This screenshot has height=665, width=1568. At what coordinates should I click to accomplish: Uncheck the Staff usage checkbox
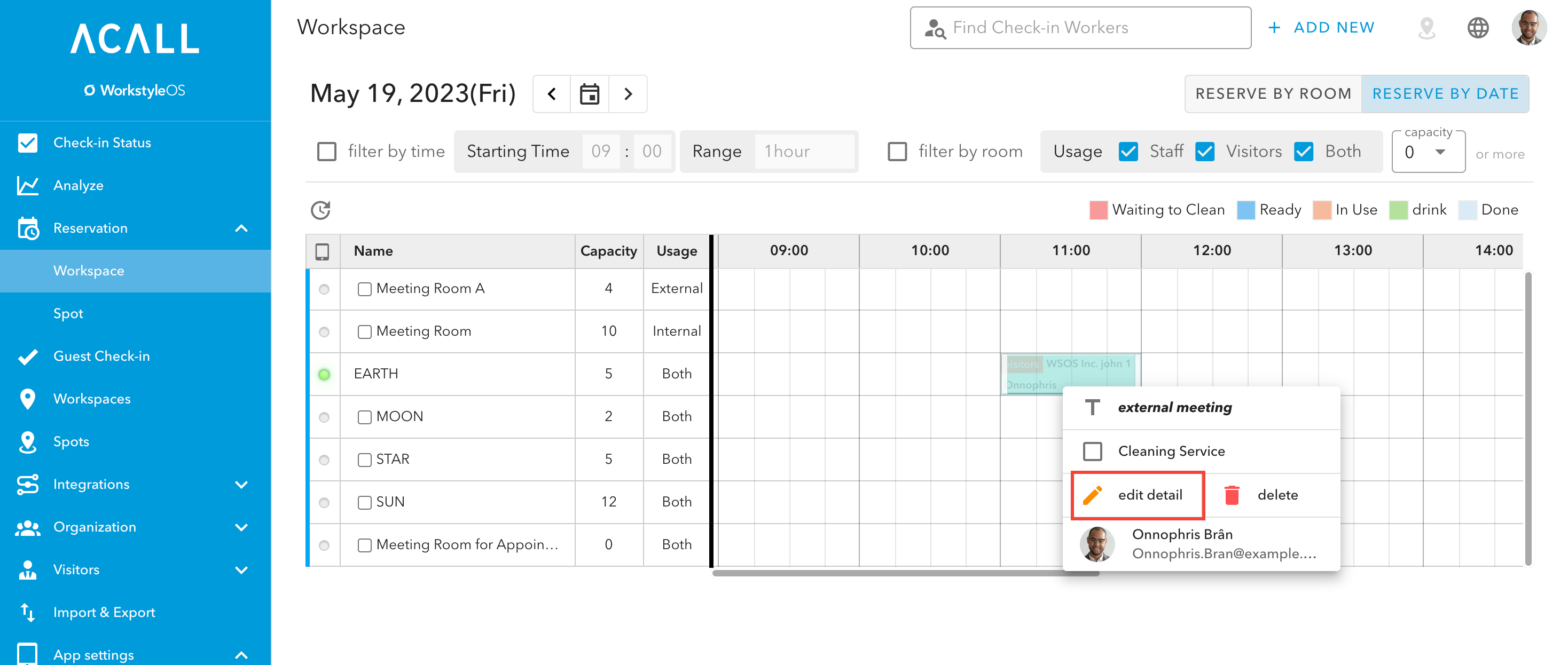click(1128, 152)
